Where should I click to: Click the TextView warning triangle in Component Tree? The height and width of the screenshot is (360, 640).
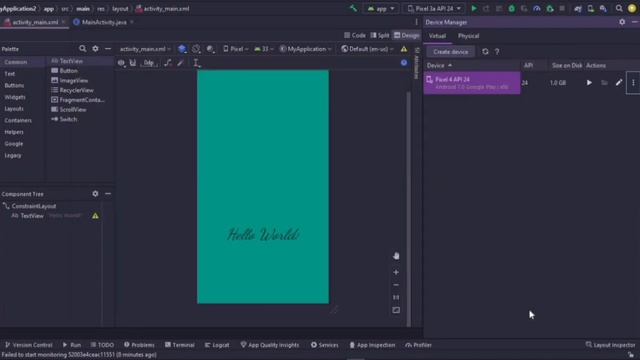pos(95,216)
